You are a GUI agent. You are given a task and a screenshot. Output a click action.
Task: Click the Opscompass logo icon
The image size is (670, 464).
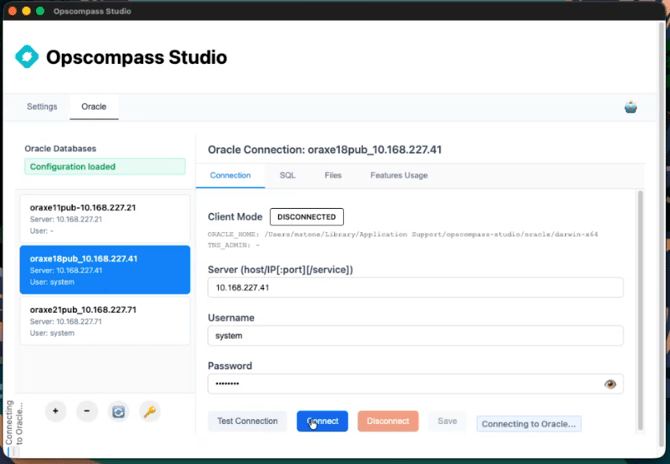(27, 57)
